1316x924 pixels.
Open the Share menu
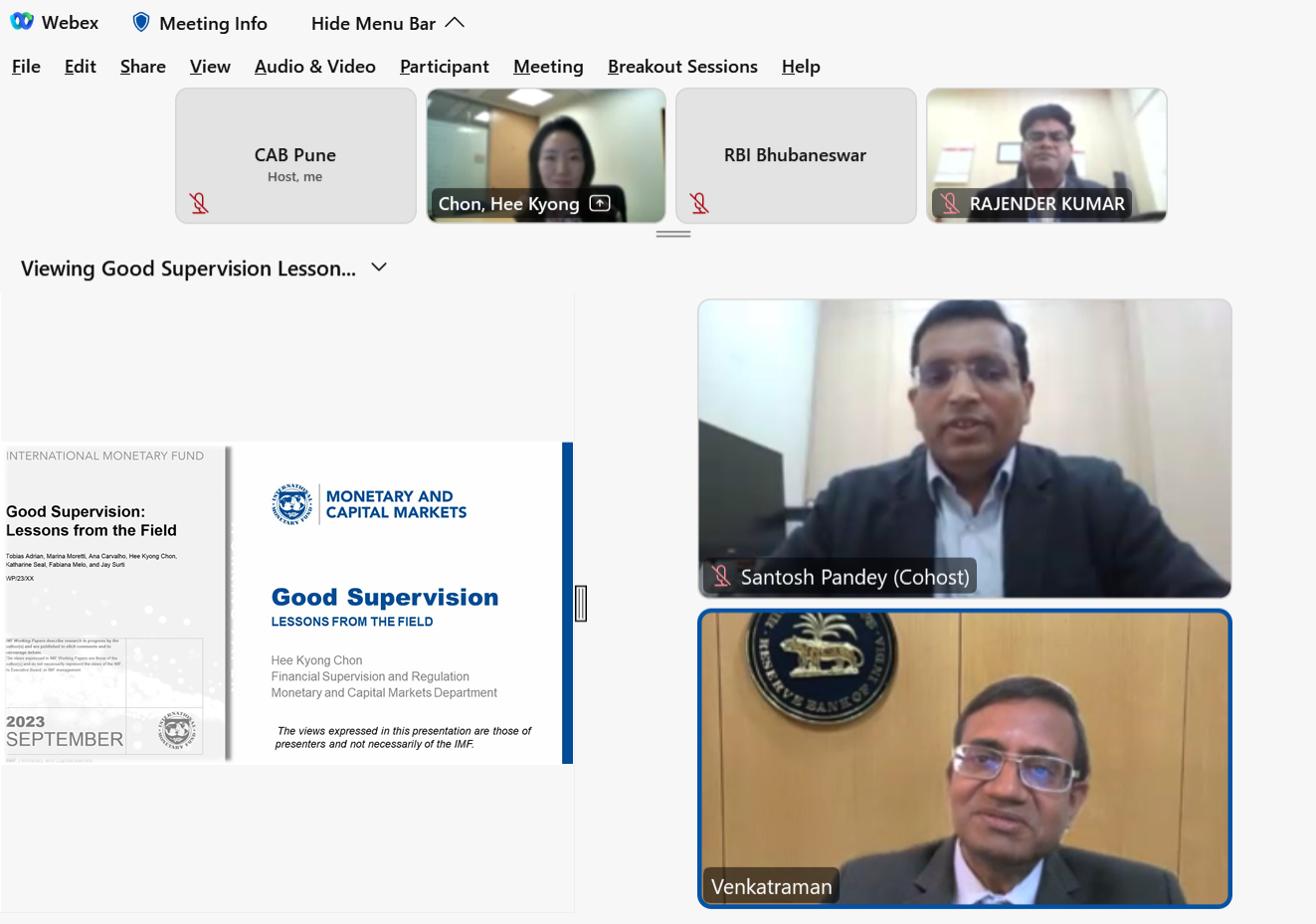pyautogui.click(x=143, y=67)
